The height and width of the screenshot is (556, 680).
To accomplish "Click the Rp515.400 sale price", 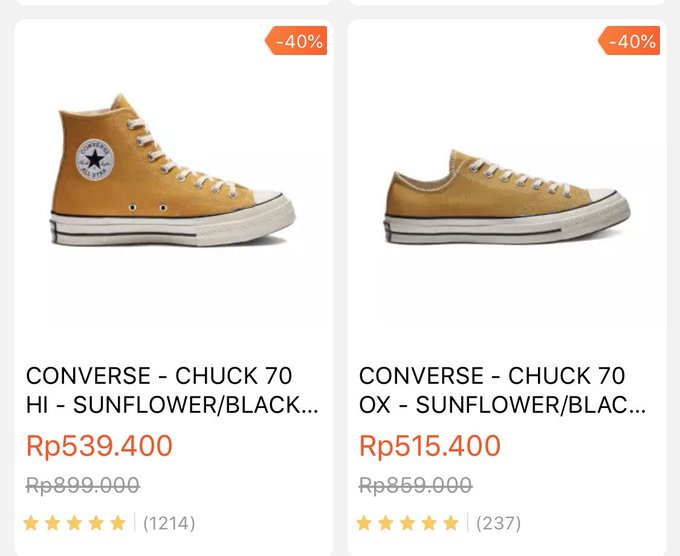I will 430,446.
